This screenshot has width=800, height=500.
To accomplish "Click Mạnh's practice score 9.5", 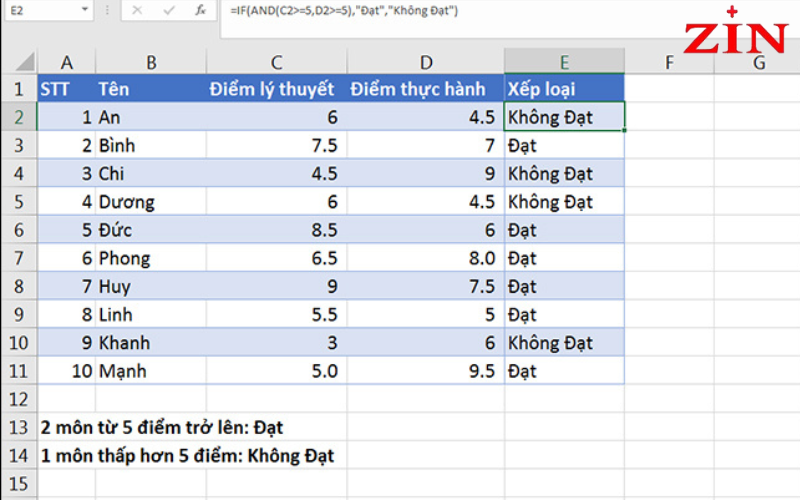I will click(x=426, y=370).
